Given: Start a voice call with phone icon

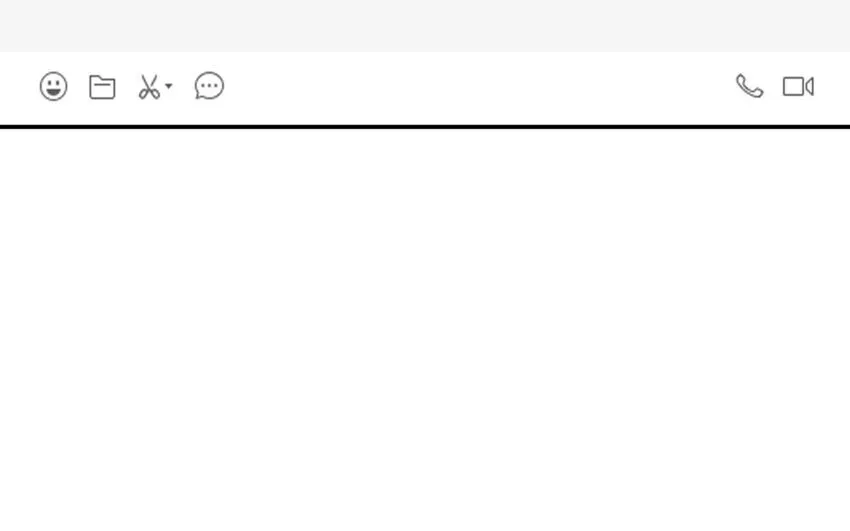Looking at the screenshot, I should click(750, 86).
